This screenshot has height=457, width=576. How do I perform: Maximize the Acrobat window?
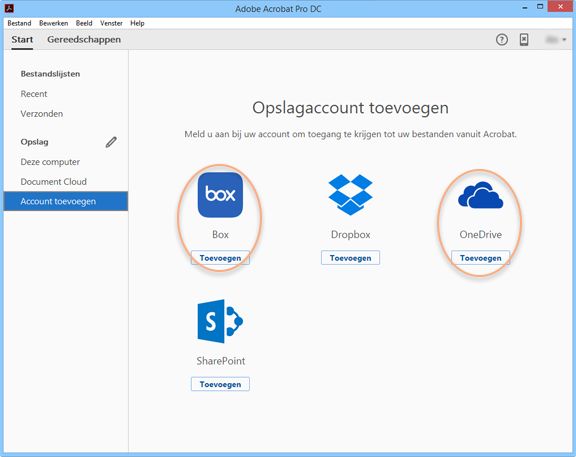[x=540, y=7]
